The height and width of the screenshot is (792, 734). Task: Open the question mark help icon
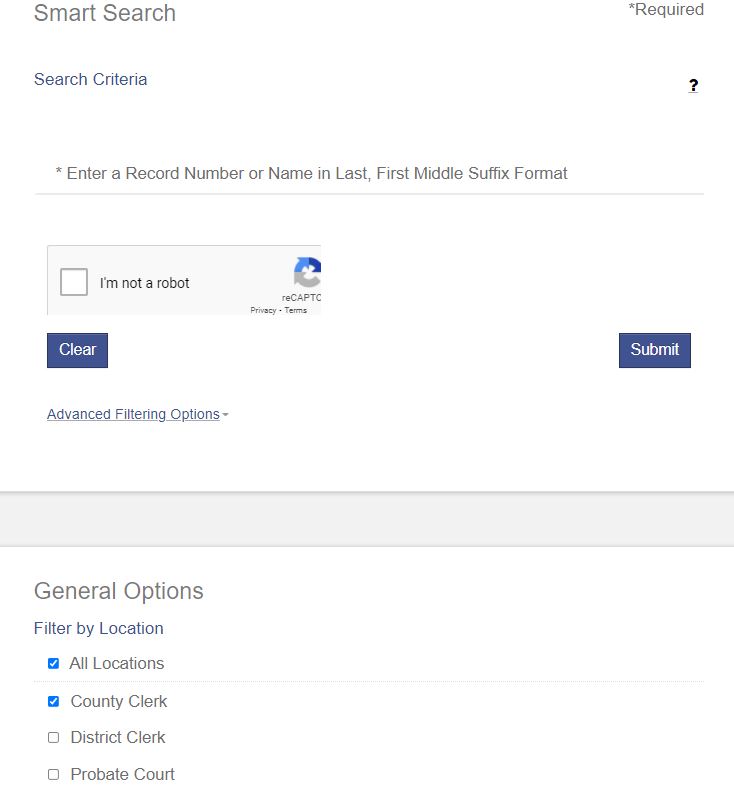click(x=693, y=86)
